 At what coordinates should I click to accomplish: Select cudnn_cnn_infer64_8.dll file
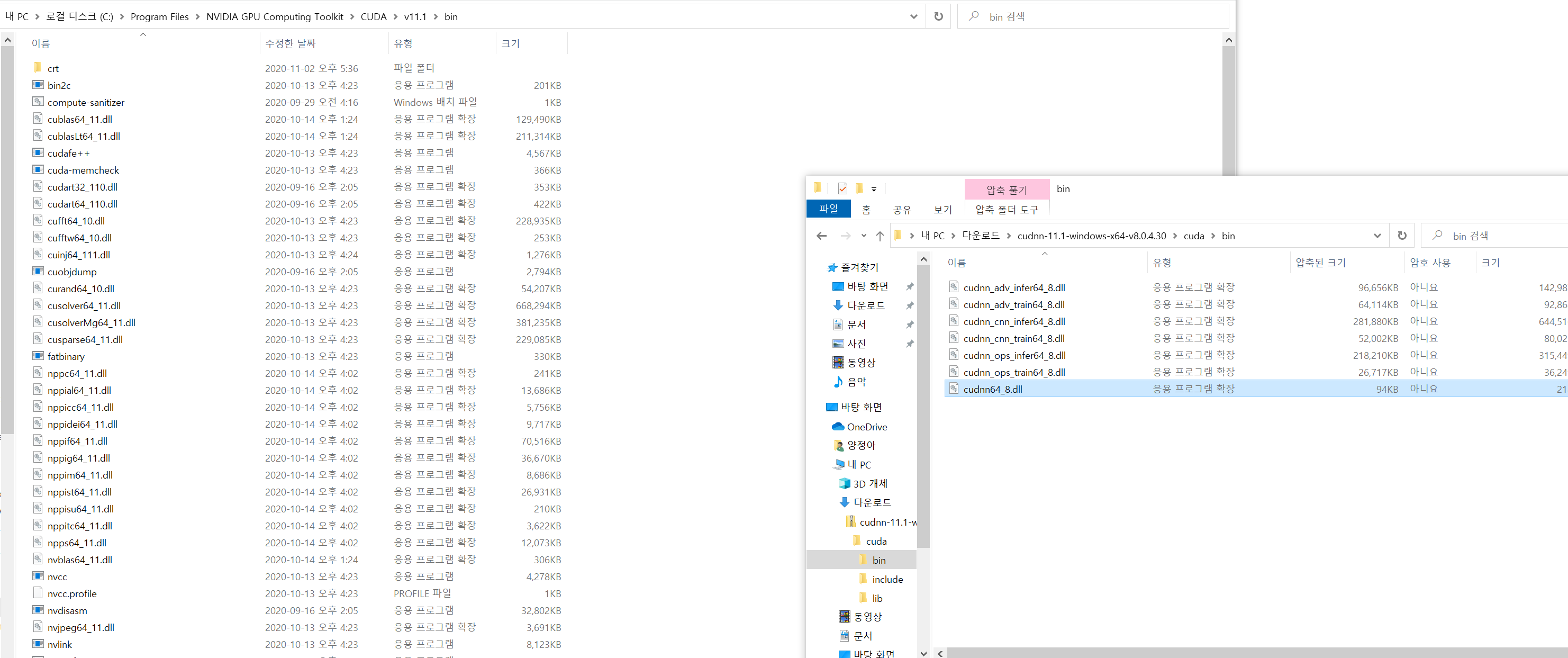pyautogui.click(x=1013, y=321)
